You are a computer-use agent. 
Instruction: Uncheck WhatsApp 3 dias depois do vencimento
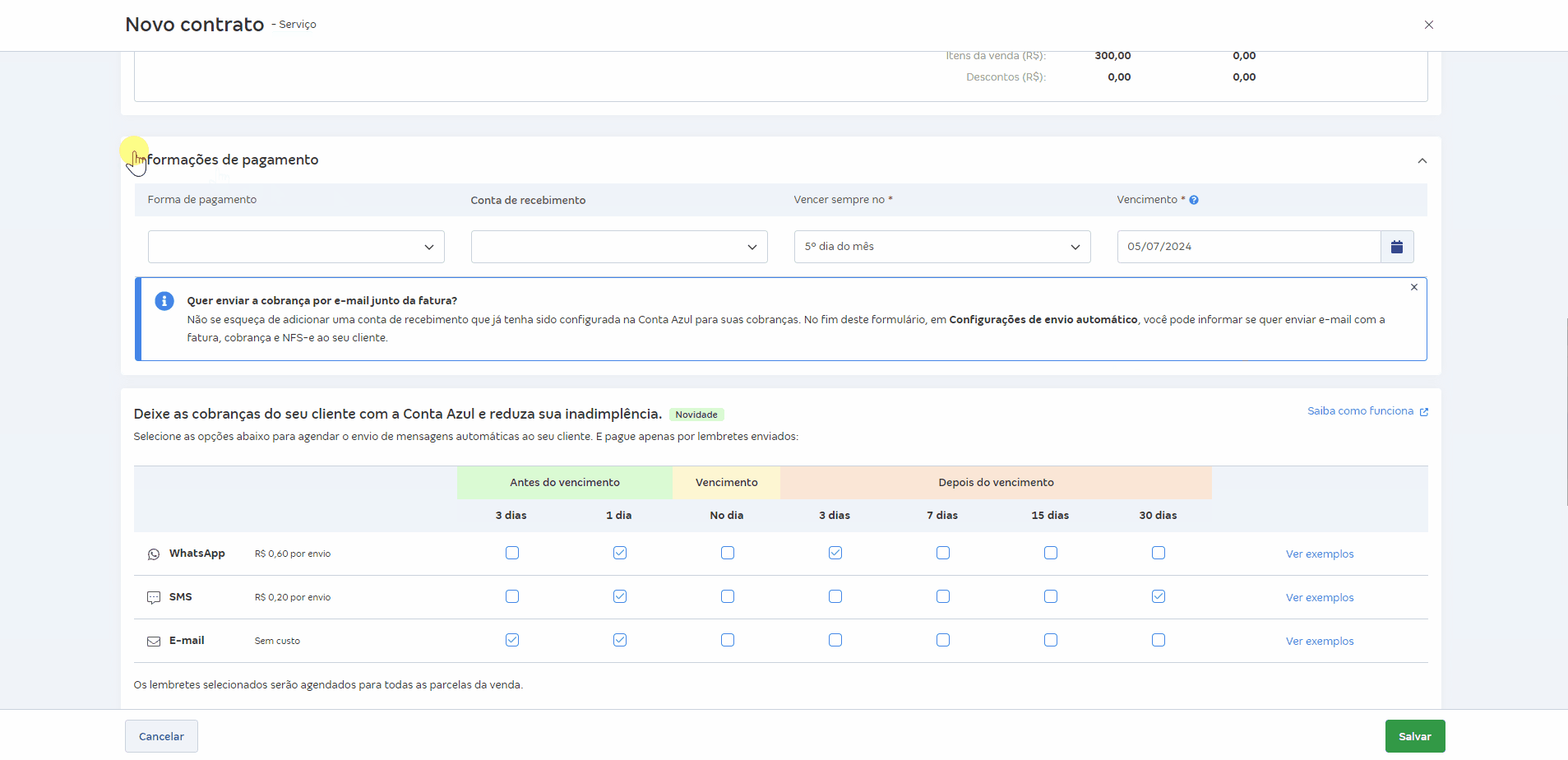coord(835,553)
